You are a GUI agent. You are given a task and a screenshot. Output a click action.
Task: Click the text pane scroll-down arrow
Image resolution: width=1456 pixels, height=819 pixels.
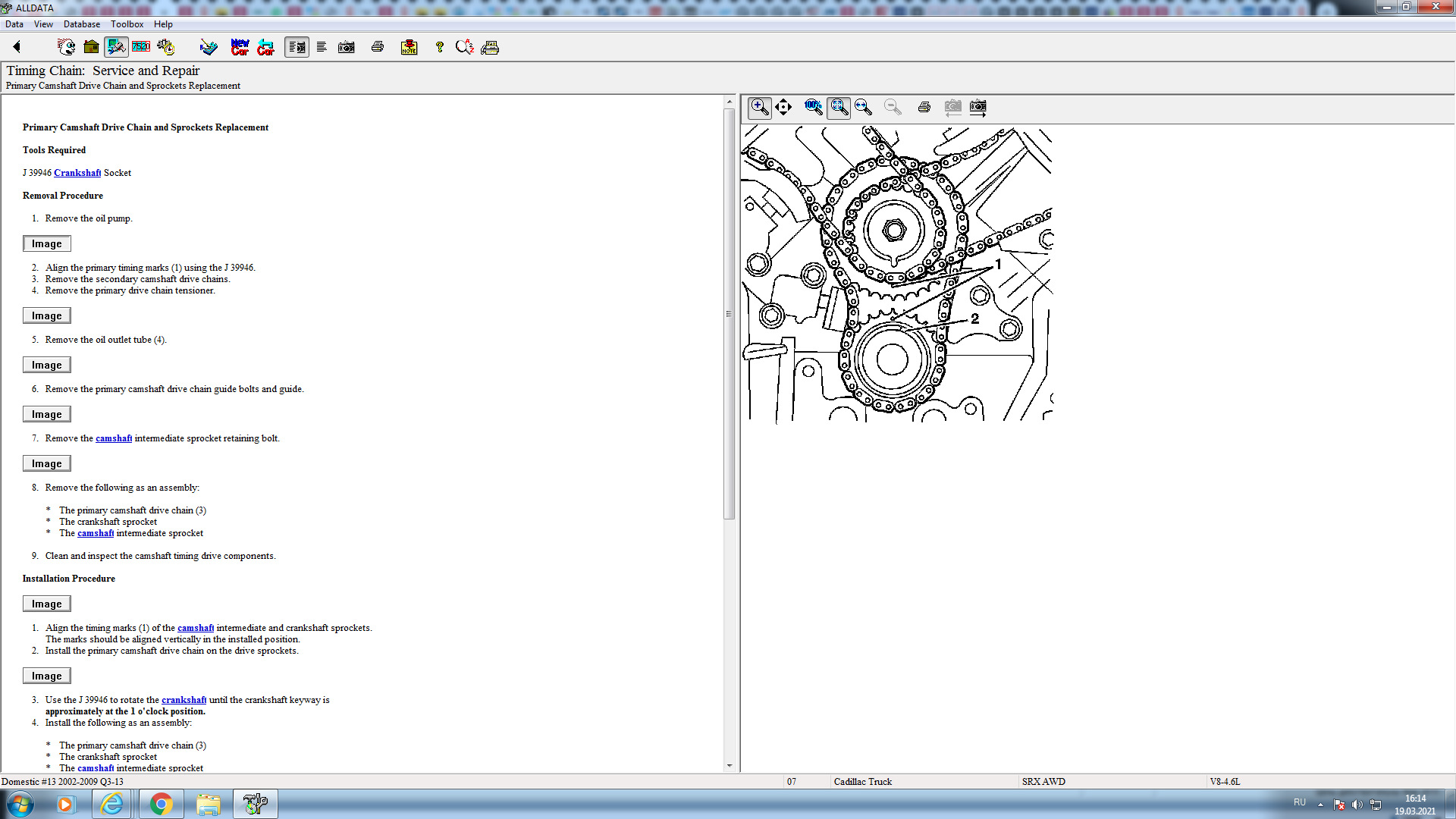pos(730,765)
